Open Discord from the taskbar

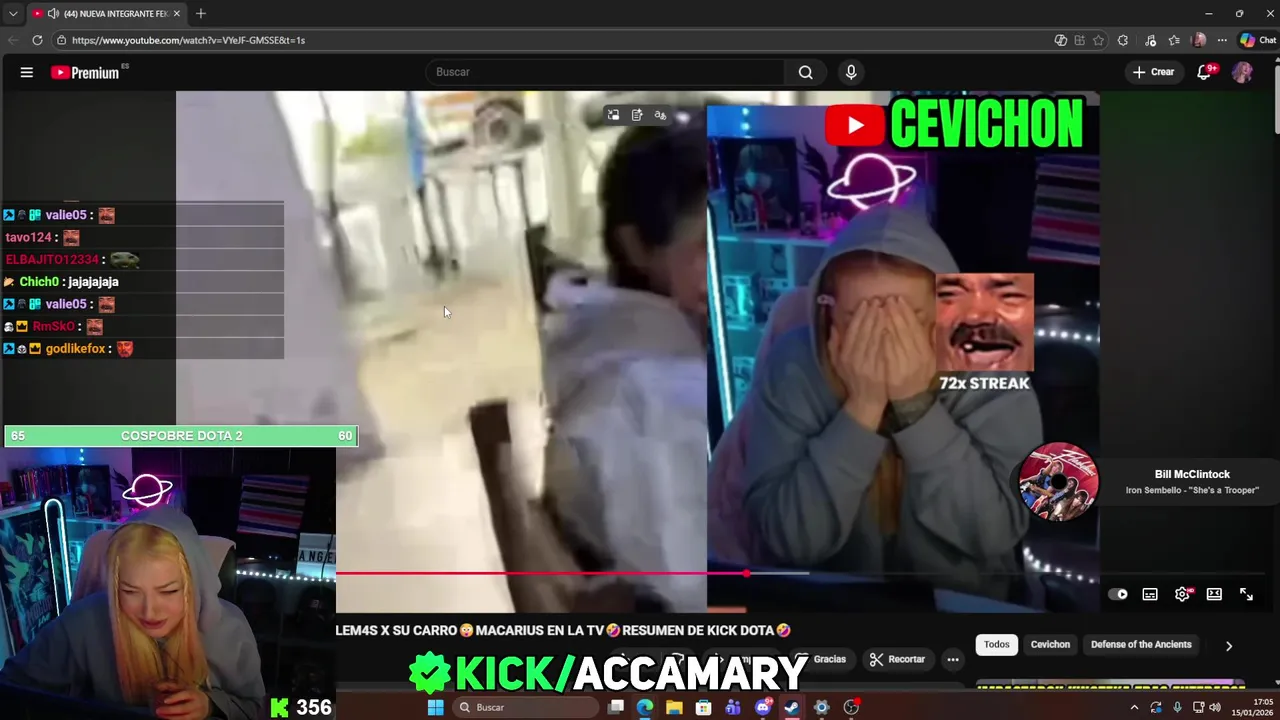coord(763,707)
